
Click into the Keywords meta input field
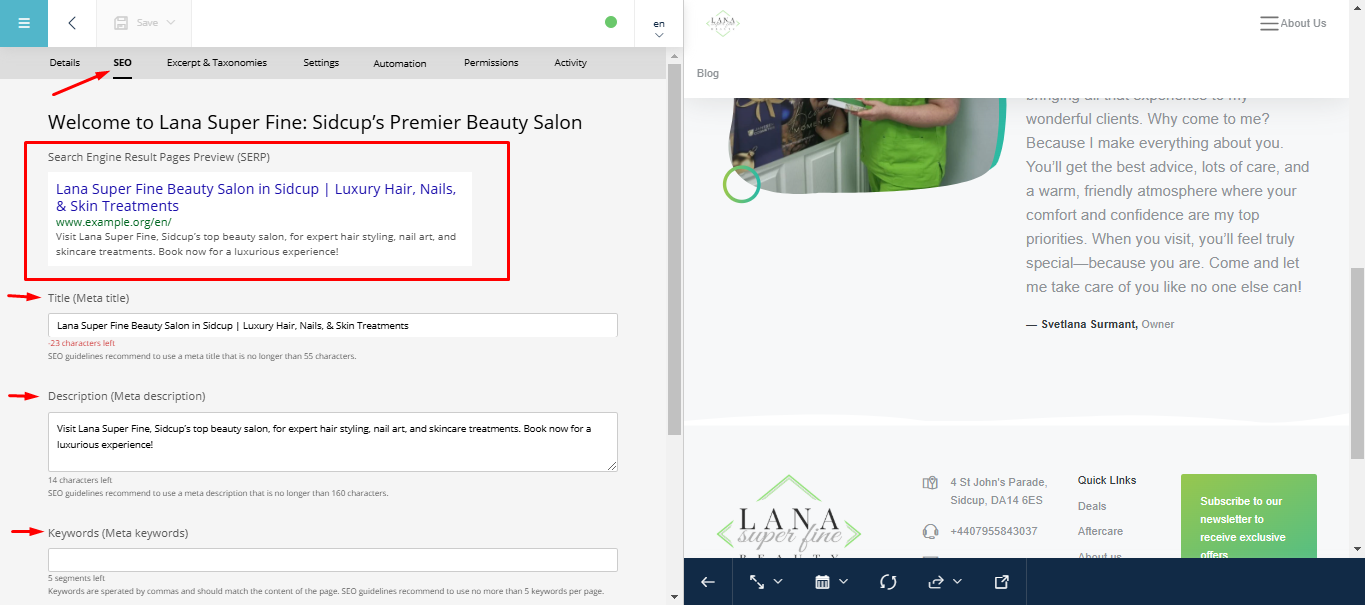332,560
